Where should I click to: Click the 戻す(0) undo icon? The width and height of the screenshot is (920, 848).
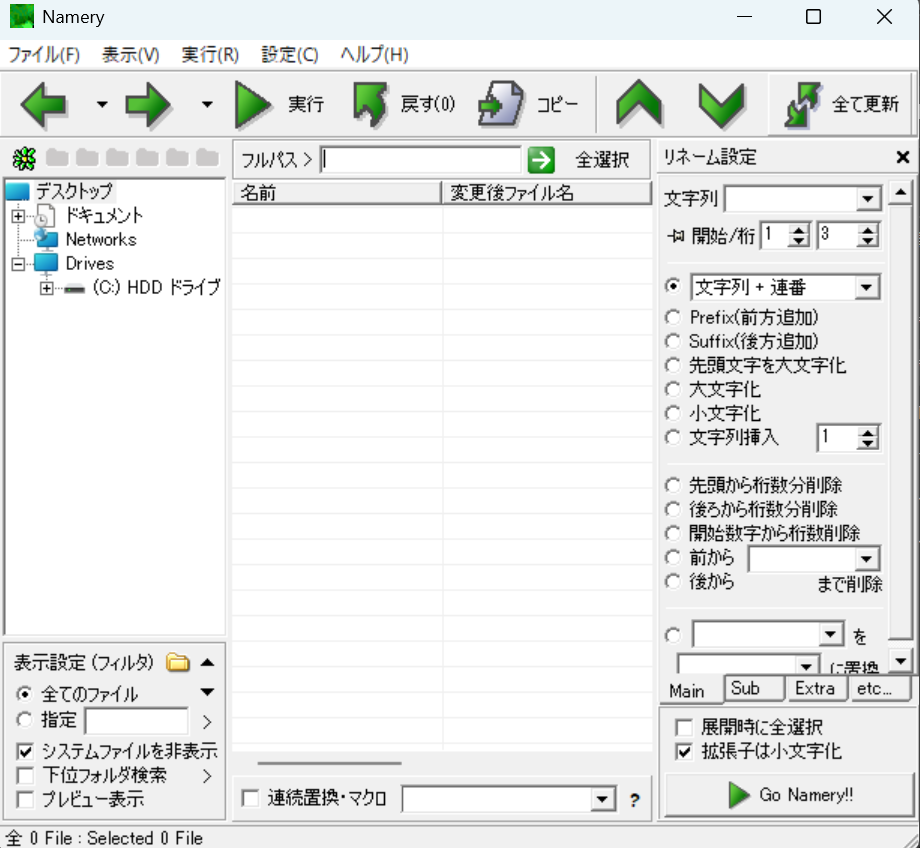click(x=370, y=104)
